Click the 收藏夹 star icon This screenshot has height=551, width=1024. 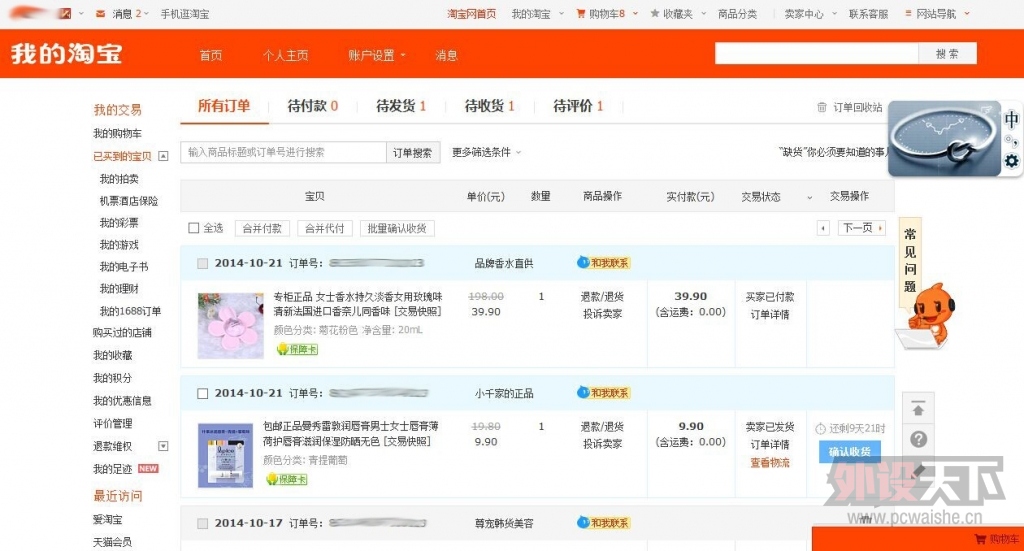[654, 14]
